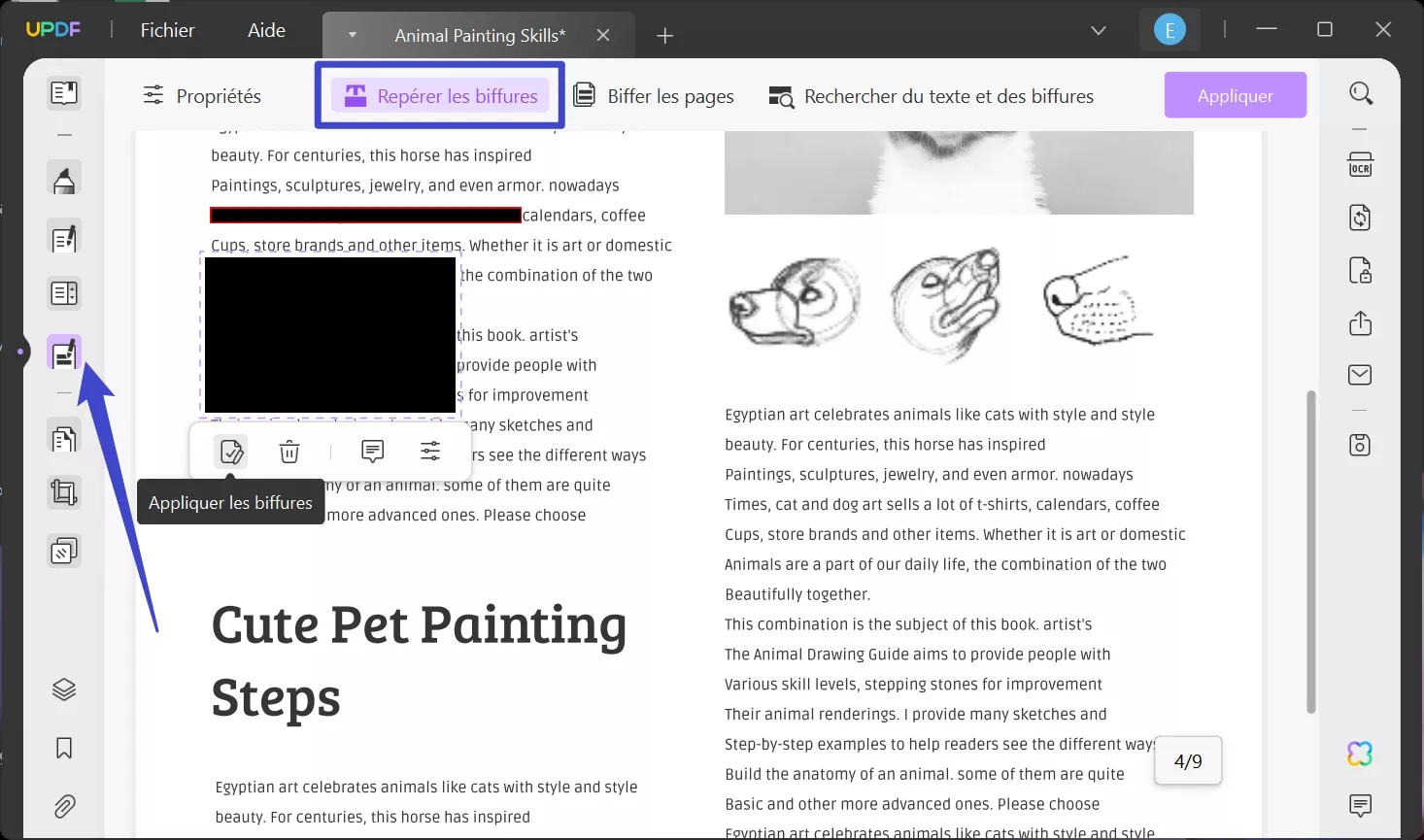This screenshot has width=1424, height=840.
Task: Click the heading "Cute Pet Painting Steps"
Action: pos(420,661)
